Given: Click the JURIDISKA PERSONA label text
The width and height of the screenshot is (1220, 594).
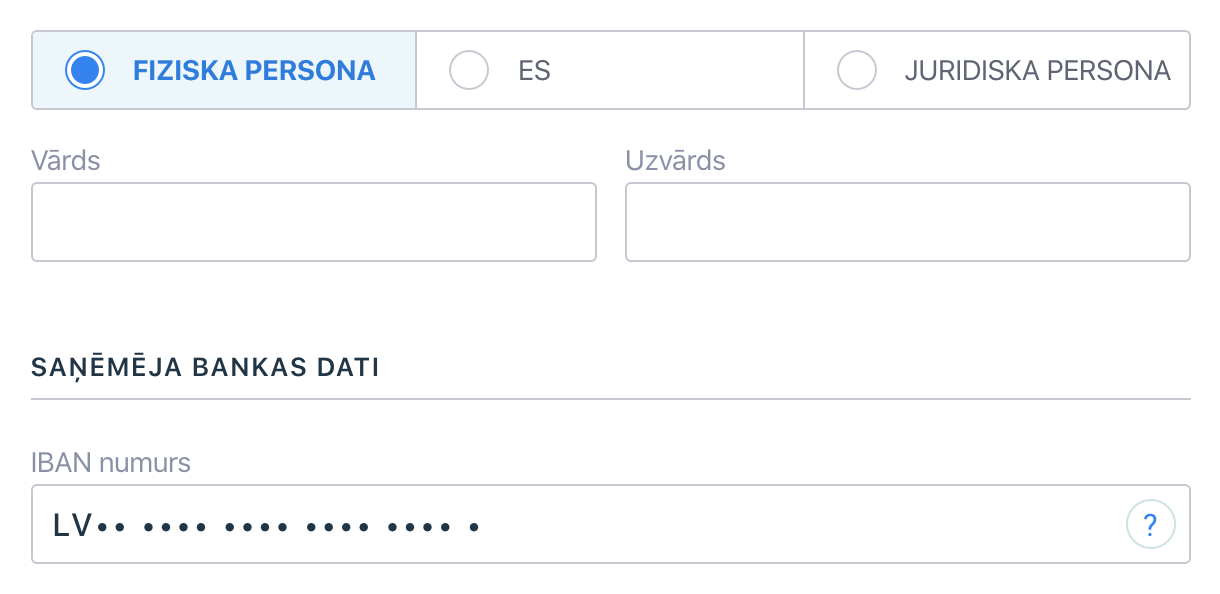Looking at the screenshot, I should (x=1038, y=71).
